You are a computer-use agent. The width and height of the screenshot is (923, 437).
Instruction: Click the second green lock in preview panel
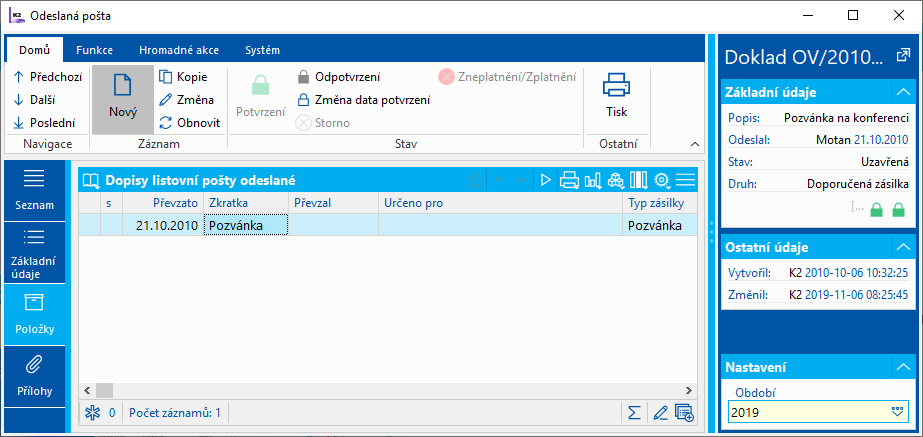point(898,210)
